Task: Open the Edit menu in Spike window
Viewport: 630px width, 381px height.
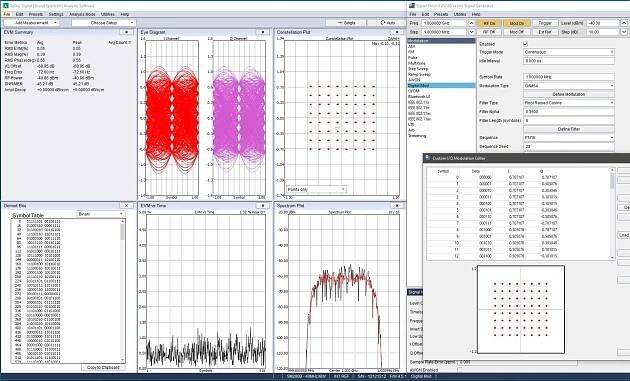Action: pyautogui.click(x=20, y=14)
